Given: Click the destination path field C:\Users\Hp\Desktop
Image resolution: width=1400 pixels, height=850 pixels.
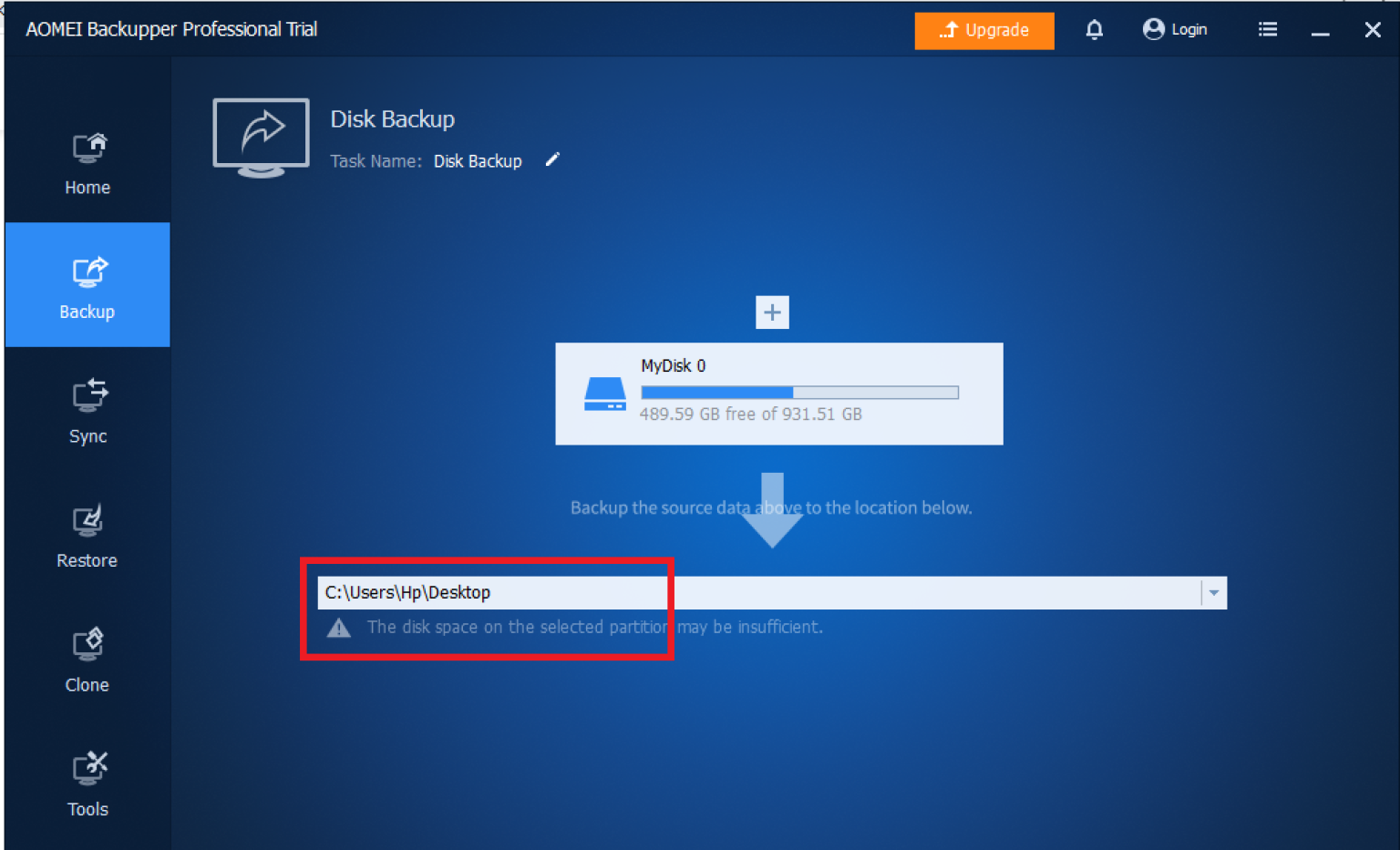Looking at the screenshot, I should click(757, 593).
